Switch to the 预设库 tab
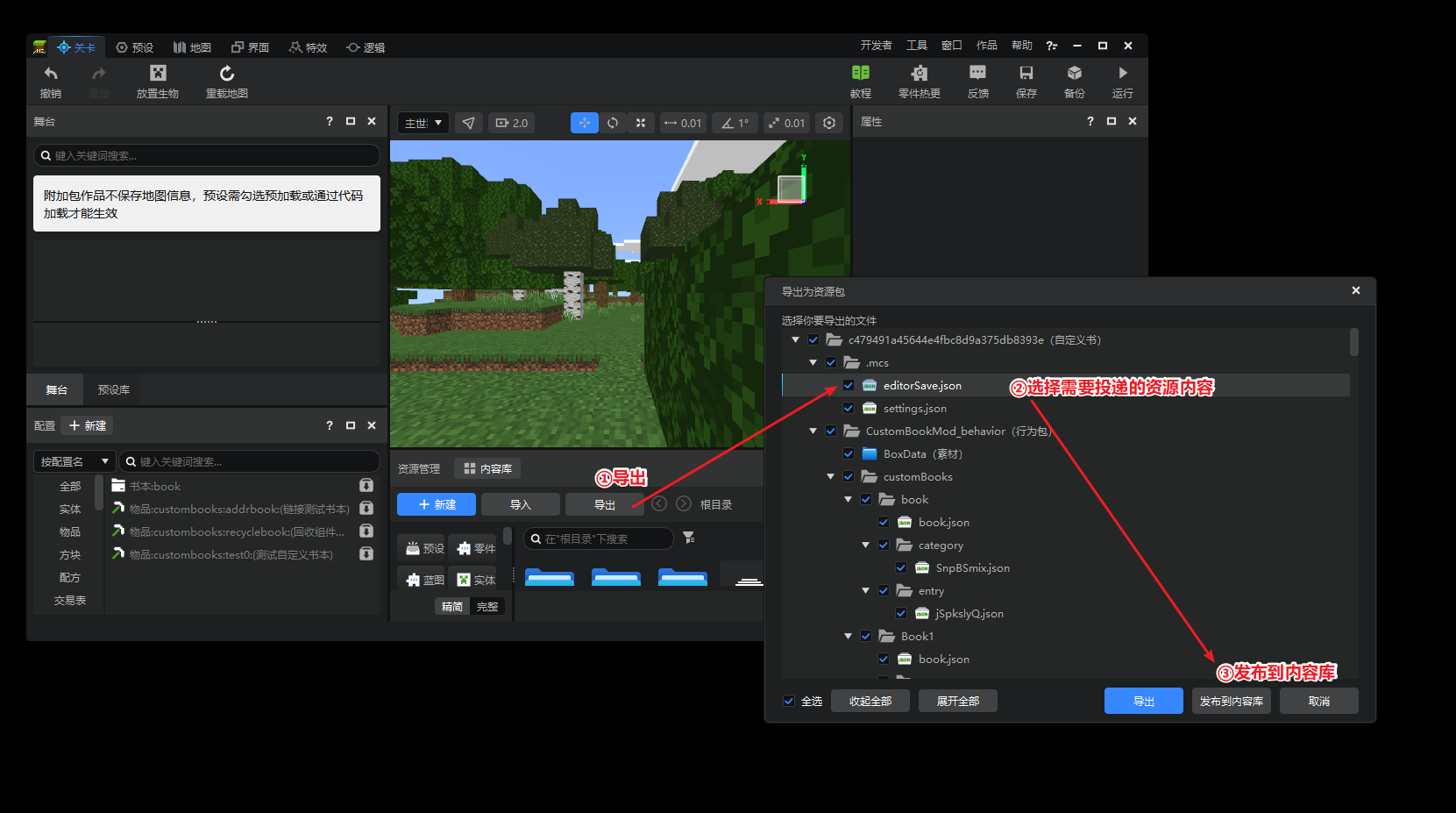The width and height of the screenshot is (1456, 813). click(114, 389)
